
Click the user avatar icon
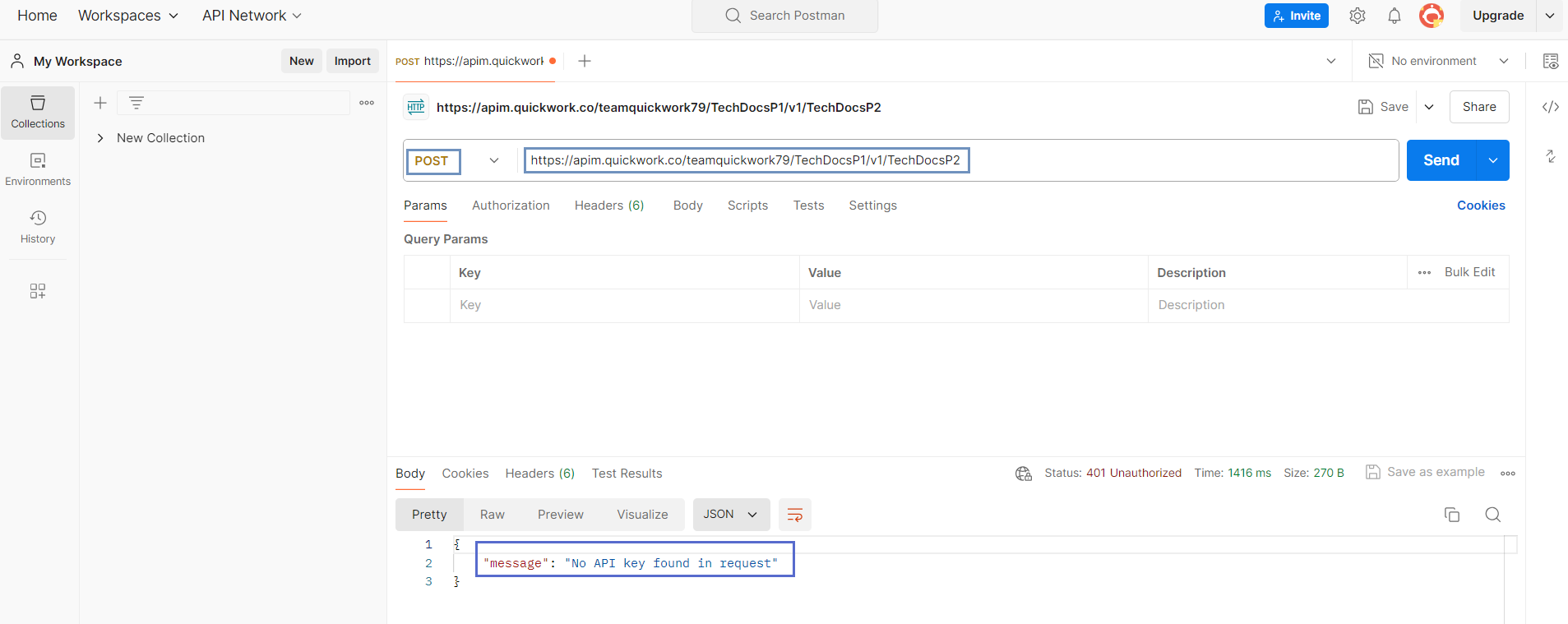coord(1432,16)
